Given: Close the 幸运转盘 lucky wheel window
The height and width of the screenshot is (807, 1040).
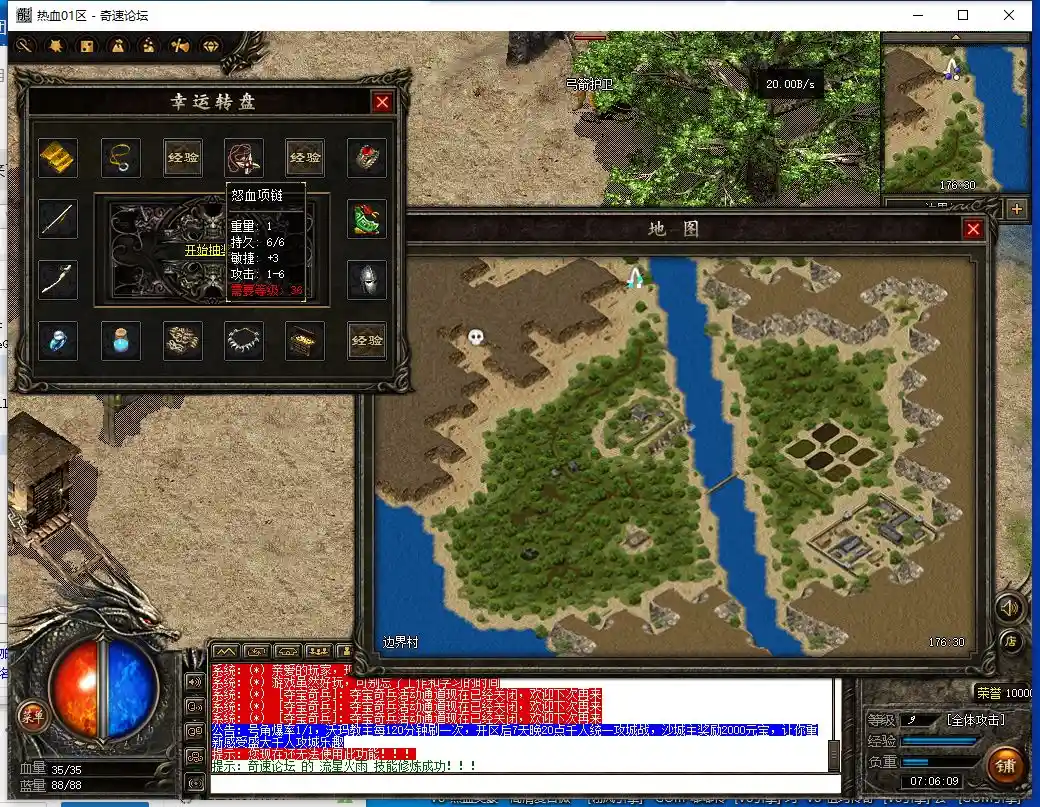Looking at the screenshot, I should [382, 102].
